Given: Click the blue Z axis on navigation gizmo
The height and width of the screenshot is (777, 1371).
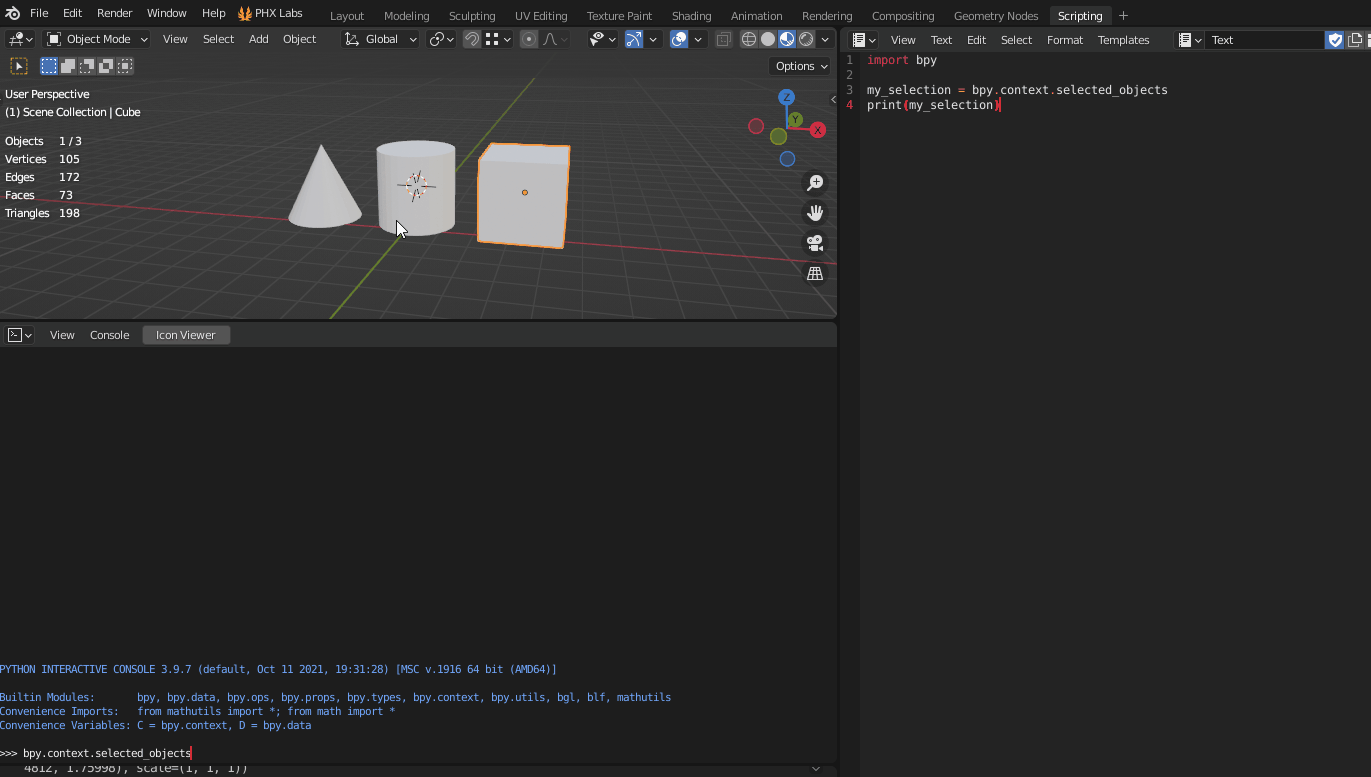Looking at the screenshot, I should pyautogui.click(x=786, y=97).
